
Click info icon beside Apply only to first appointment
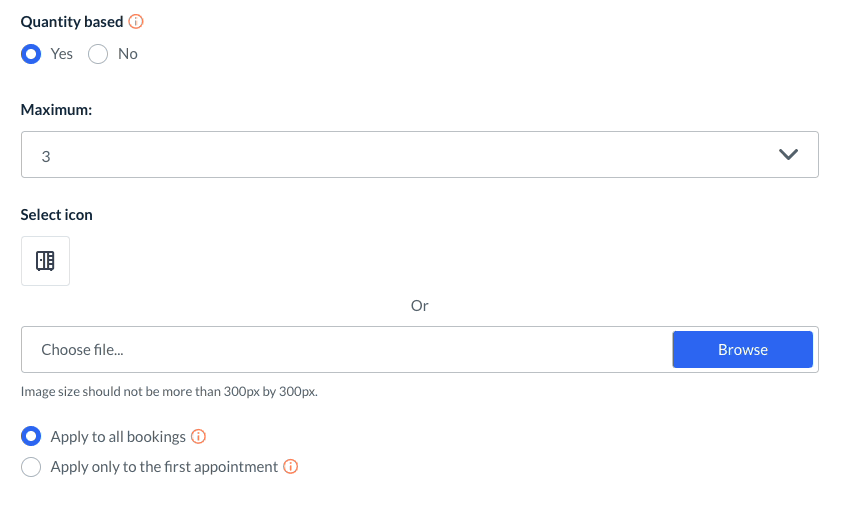point(291,467)
